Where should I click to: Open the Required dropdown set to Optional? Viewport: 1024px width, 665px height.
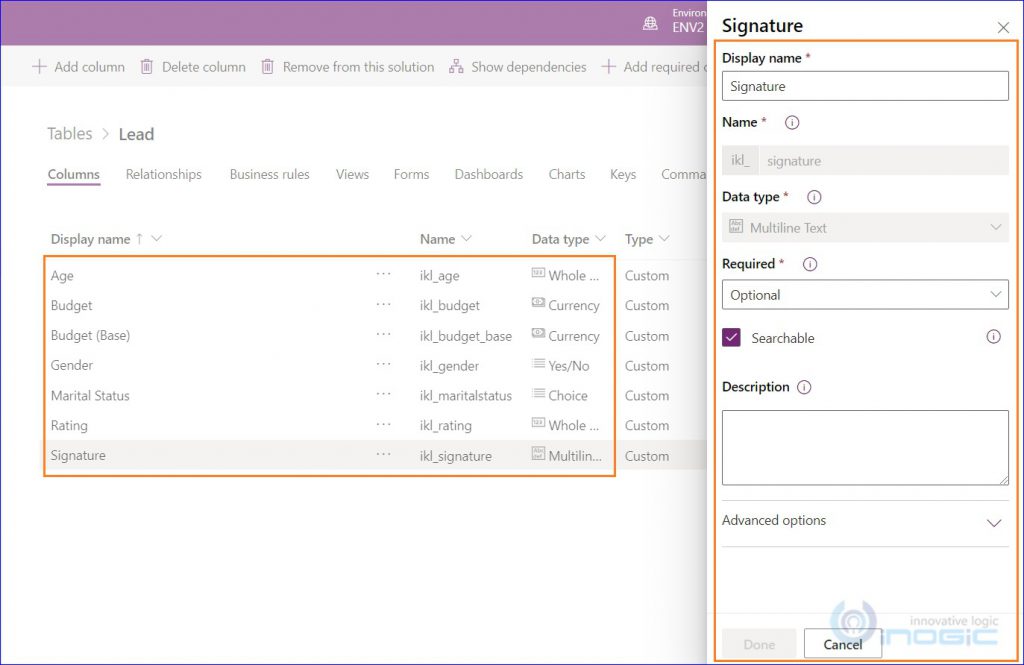point(865,295)
